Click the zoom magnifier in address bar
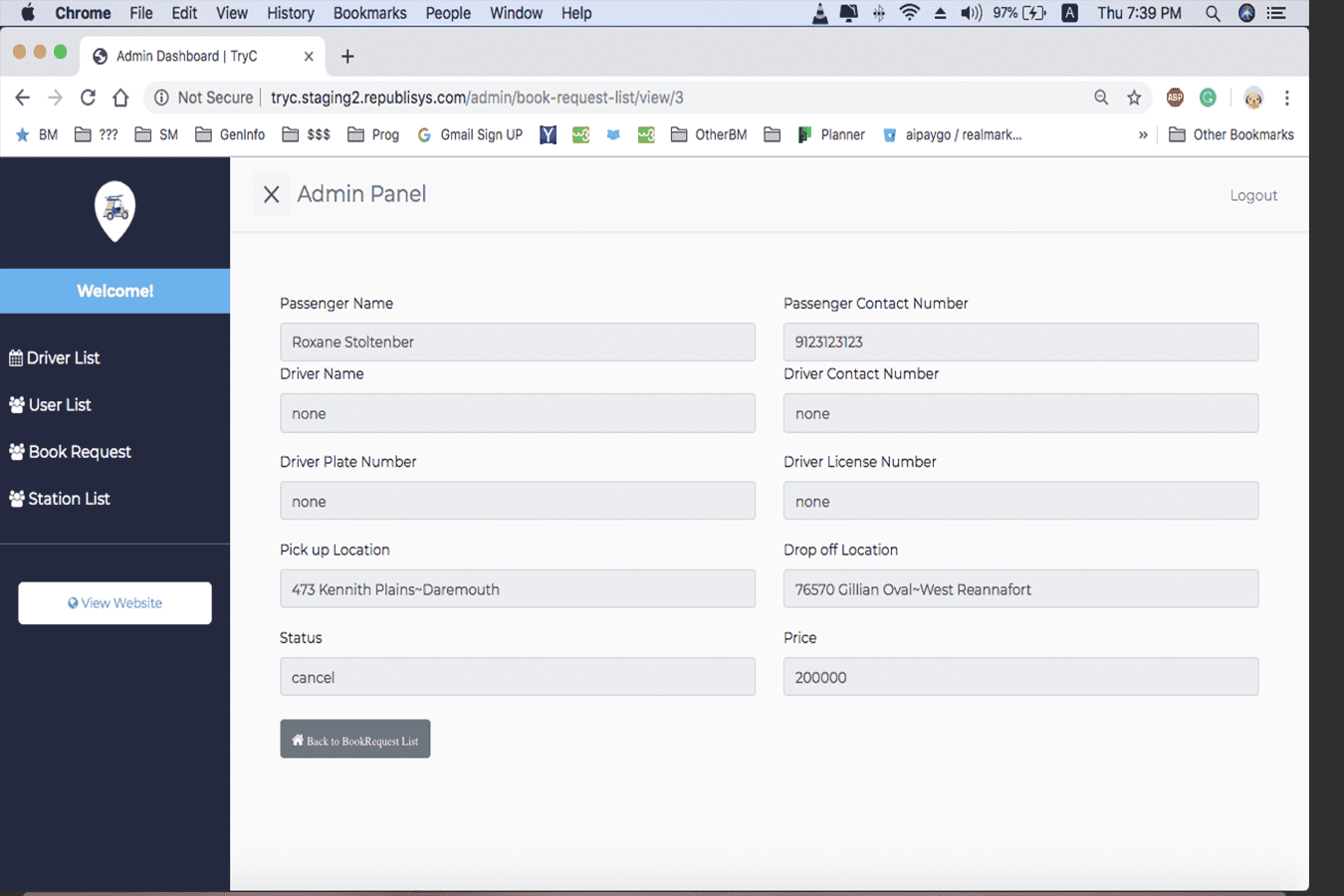The height and width of the screenshot is (896, 1344). point(1101,98)
